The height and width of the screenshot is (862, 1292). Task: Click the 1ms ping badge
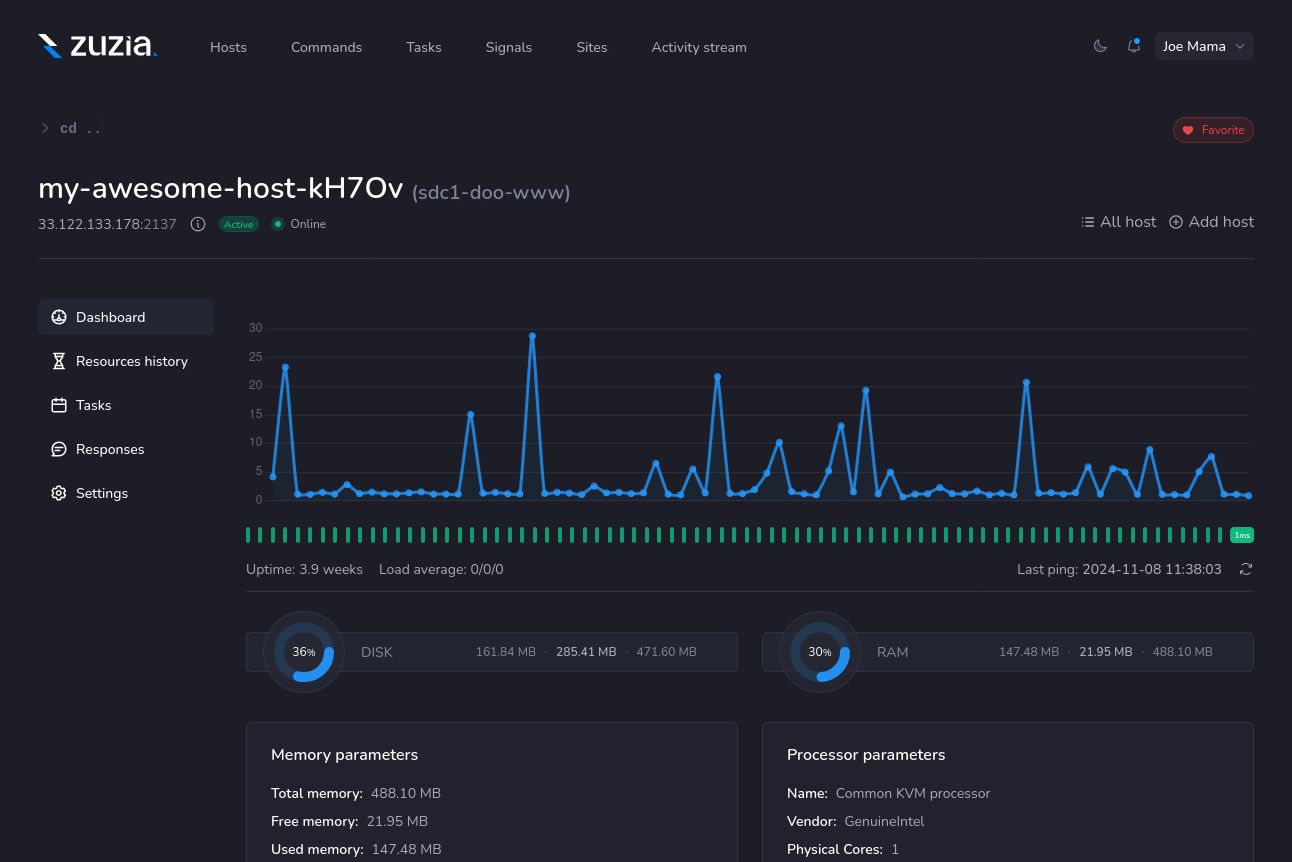point(1242,535)
